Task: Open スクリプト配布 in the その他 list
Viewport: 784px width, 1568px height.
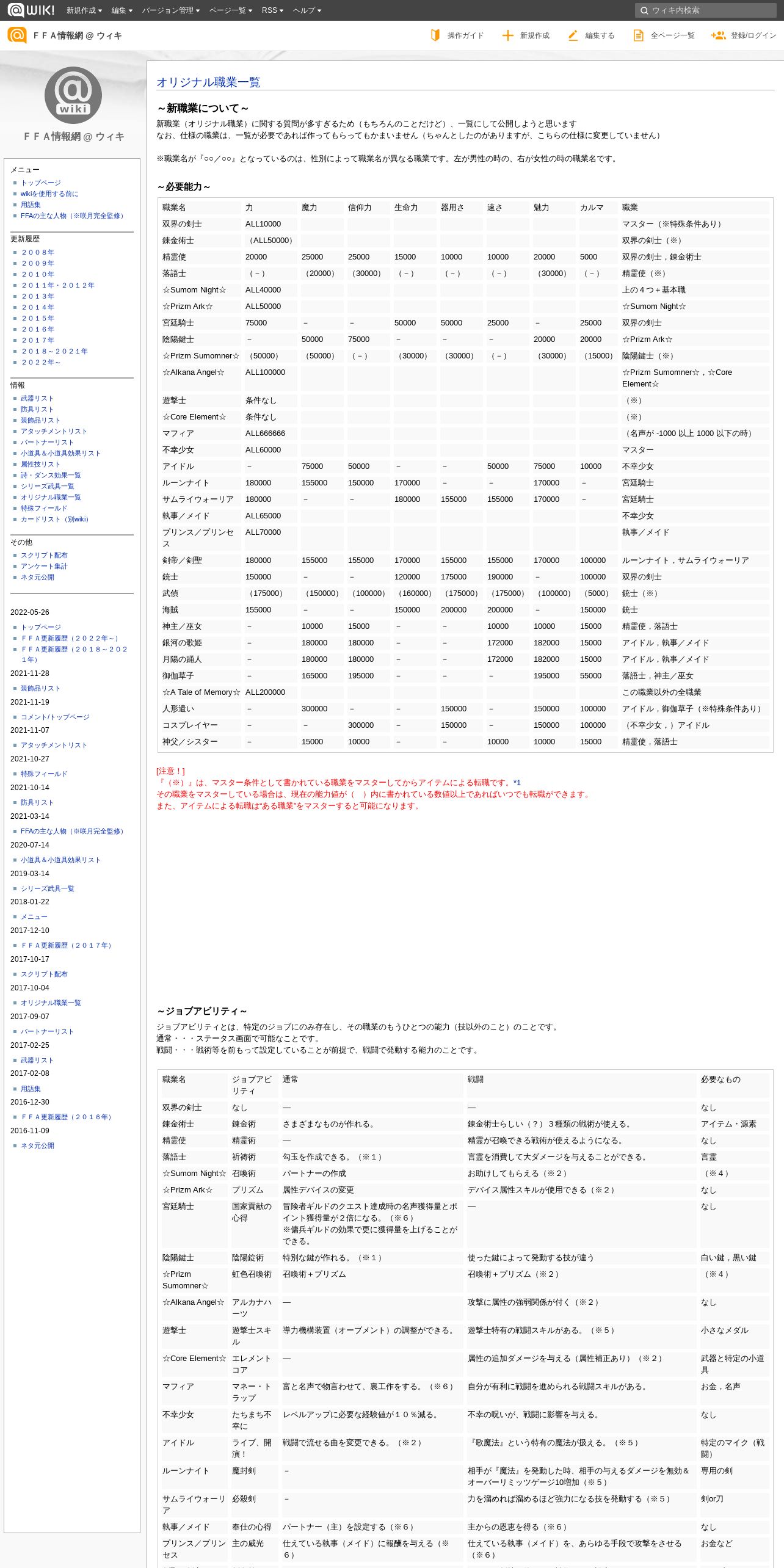Action: point(44,555)
